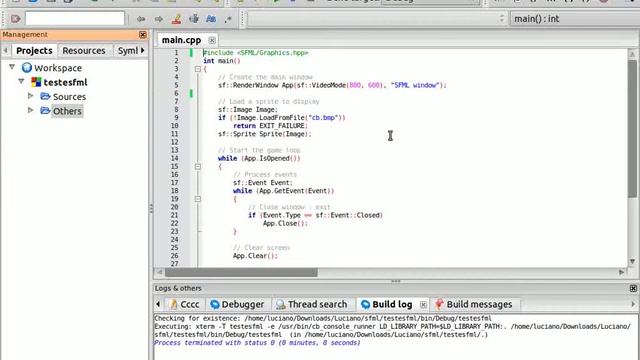Click the 'int main()' code line
Viewport: 640px width, 360px height.
222,61
